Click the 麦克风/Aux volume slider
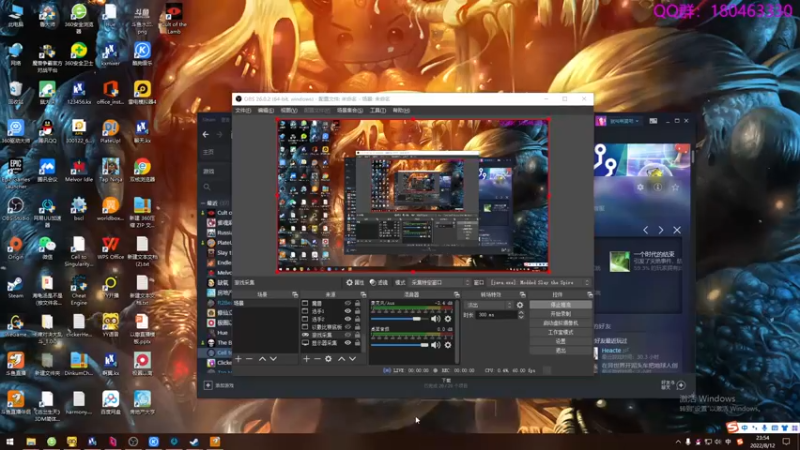Image resolution: width=800 pixels, height=450 pixels. pyautogui.click(x=399, y=319)
